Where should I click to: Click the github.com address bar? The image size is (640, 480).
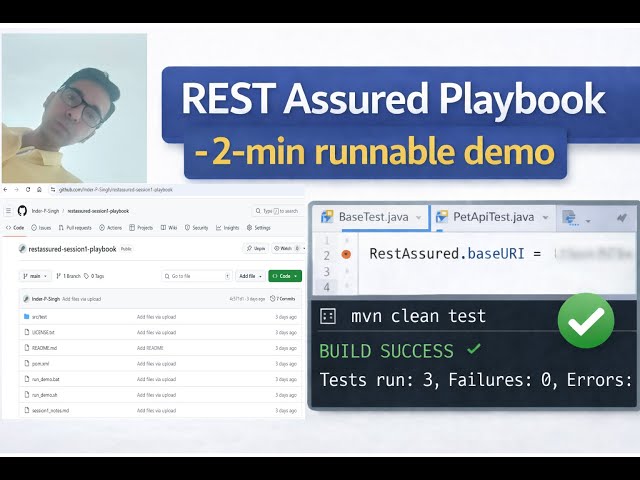116,189
